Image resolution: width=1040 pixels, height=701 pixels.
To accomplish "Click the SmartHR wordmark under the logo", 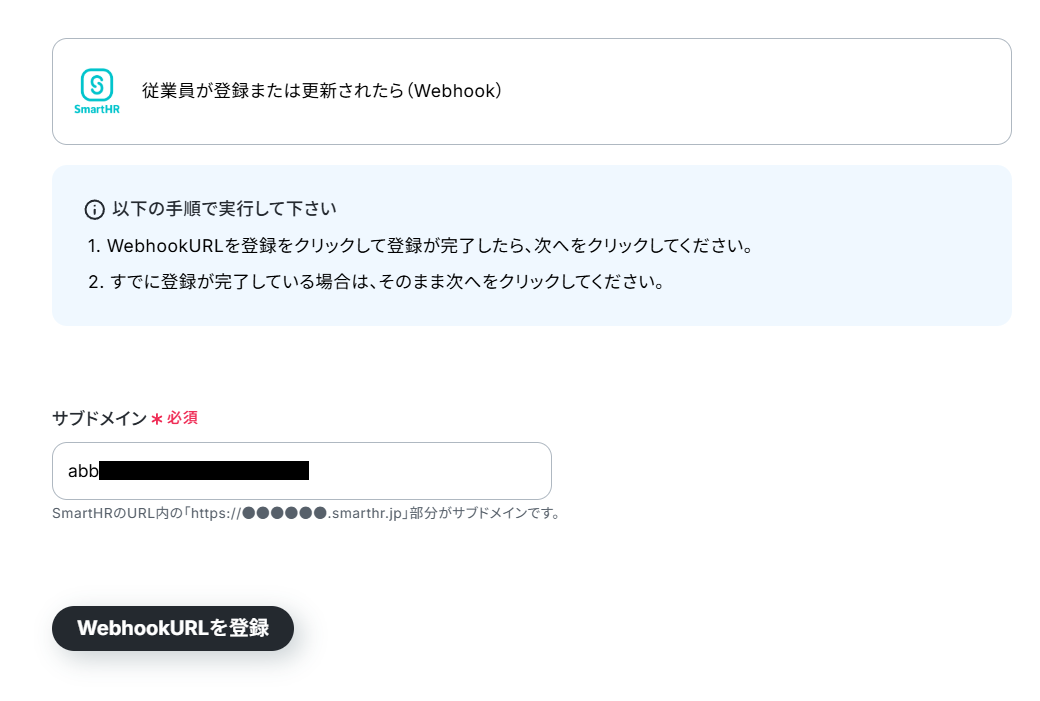I will click(x=97, y=109).
